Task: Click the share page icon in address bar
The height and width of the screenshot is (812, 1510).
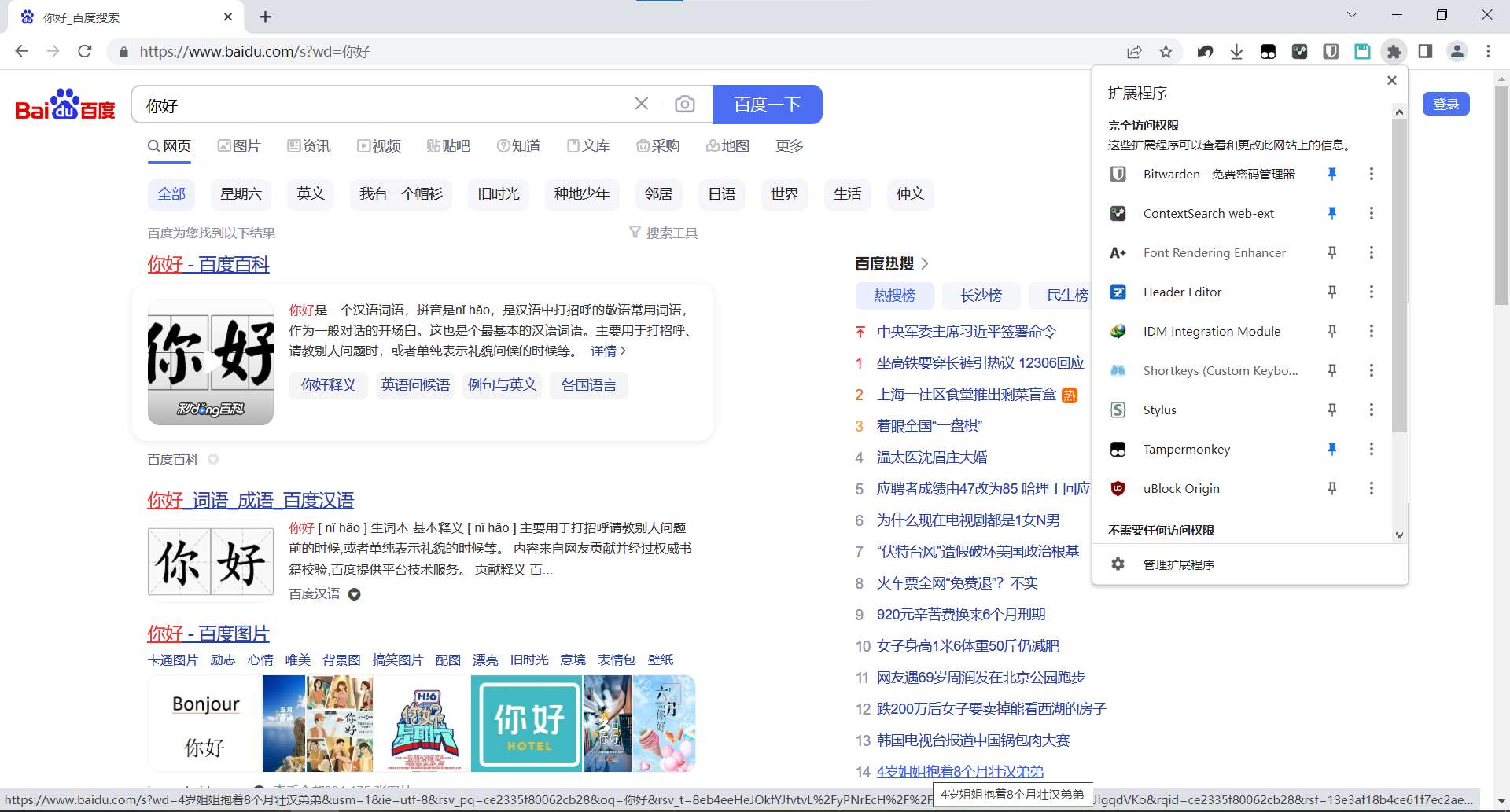Action: pos(1134,52)
